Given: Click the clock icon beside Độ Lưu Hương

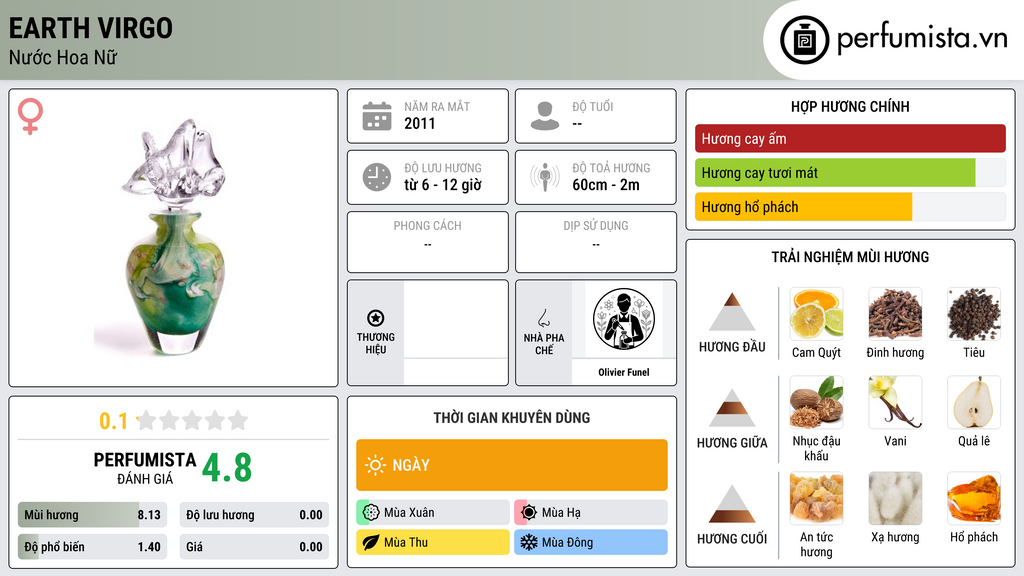Looking at the screenshot, I should [377, 177].
